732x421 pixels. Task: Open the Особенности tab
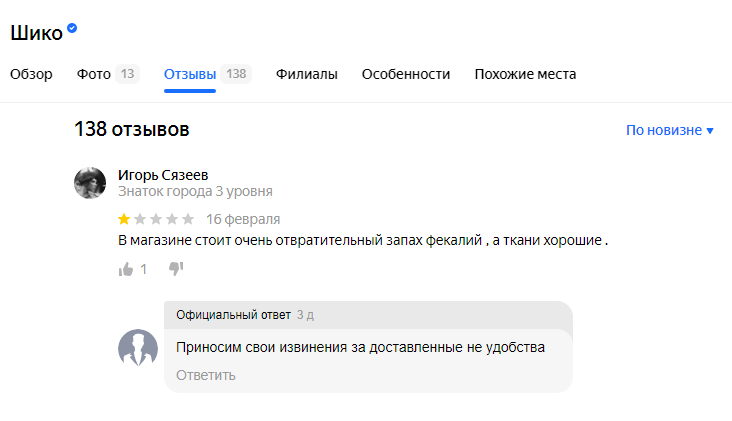406,74
